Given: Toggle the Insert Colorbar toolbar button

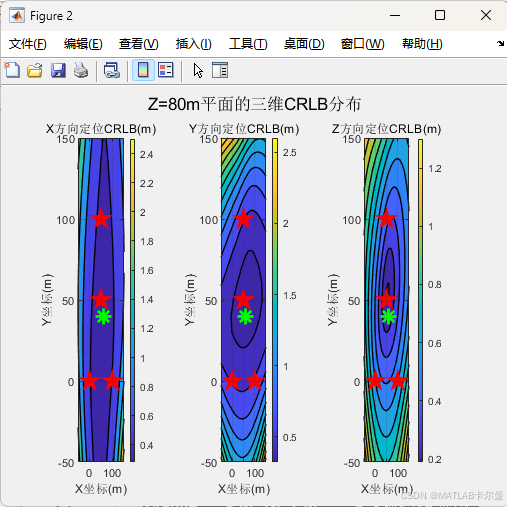Looking at the screenshot, I should tap(143, 70).
